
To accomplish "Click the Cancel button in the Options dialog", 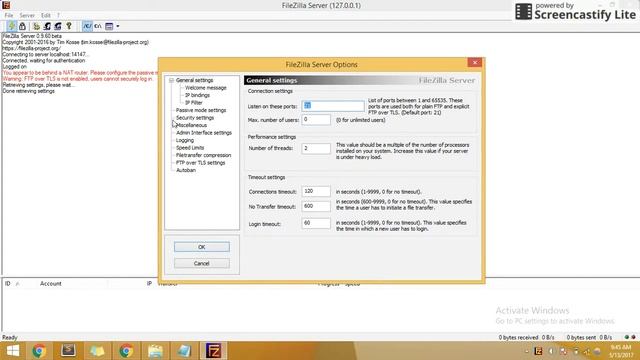I will (x=202, y=263).
